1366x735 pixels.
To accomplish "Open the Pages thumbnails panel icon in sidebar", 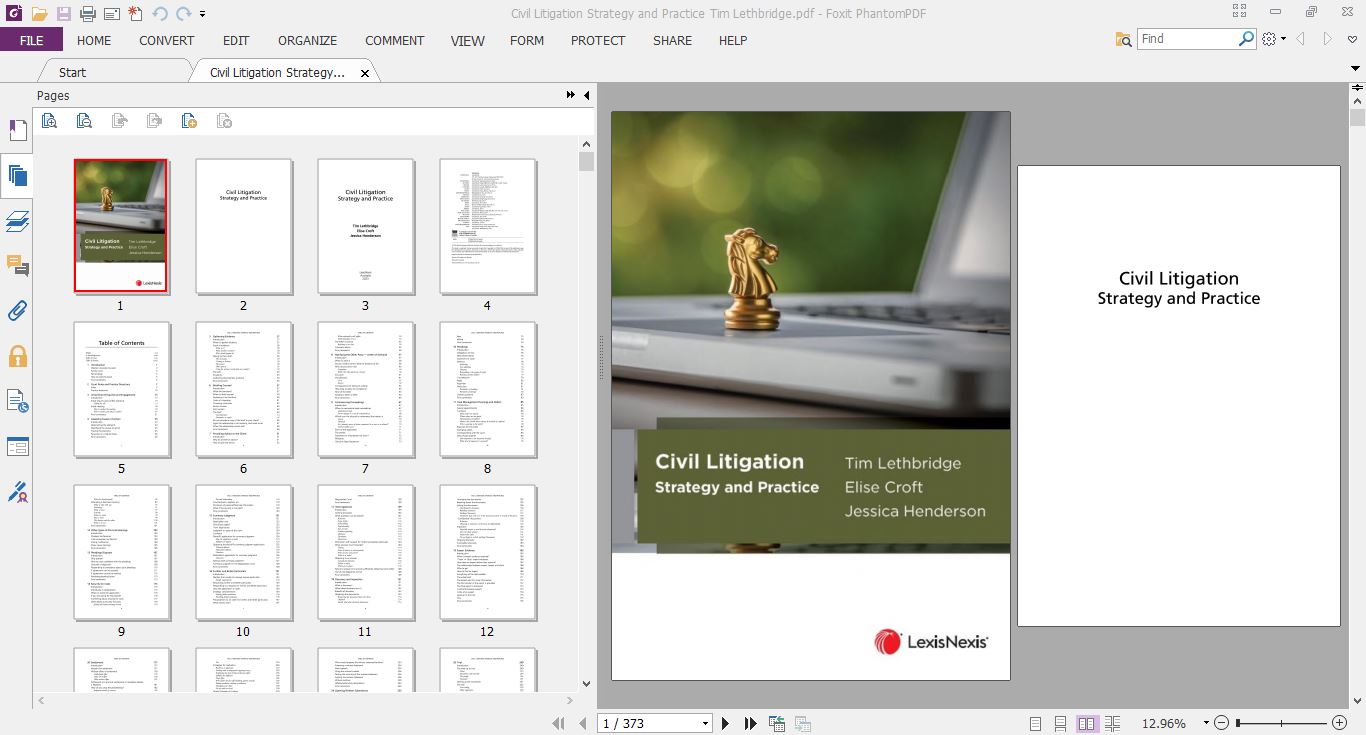I will pos(17,177).
